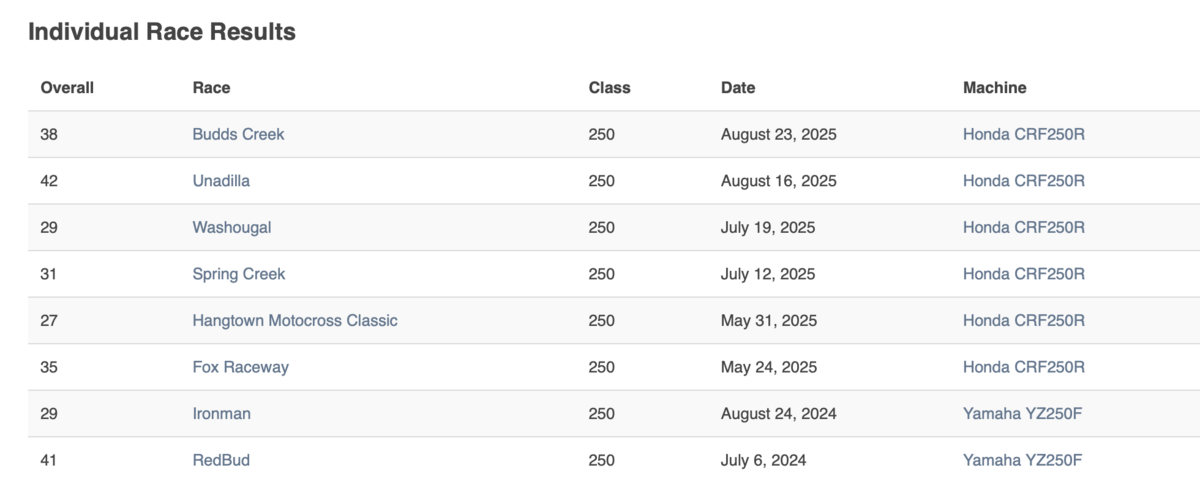
Task: Open the Budds Creek race link
Action: 238,134
